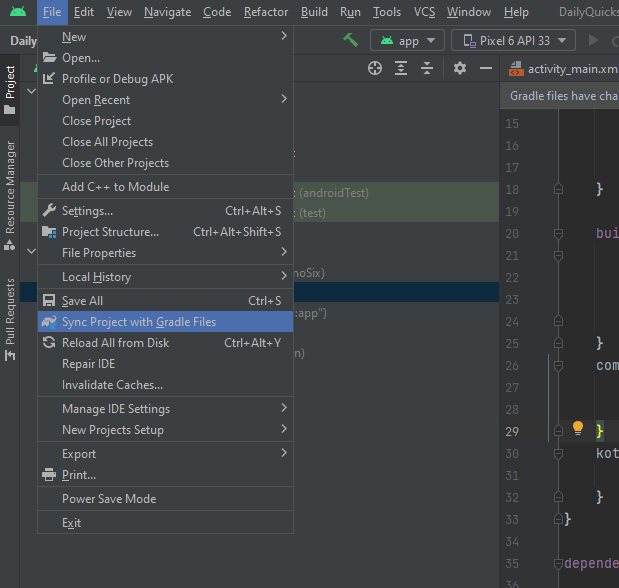
Task: Collapse the top project tree node chevron
Action: (31, 91)
